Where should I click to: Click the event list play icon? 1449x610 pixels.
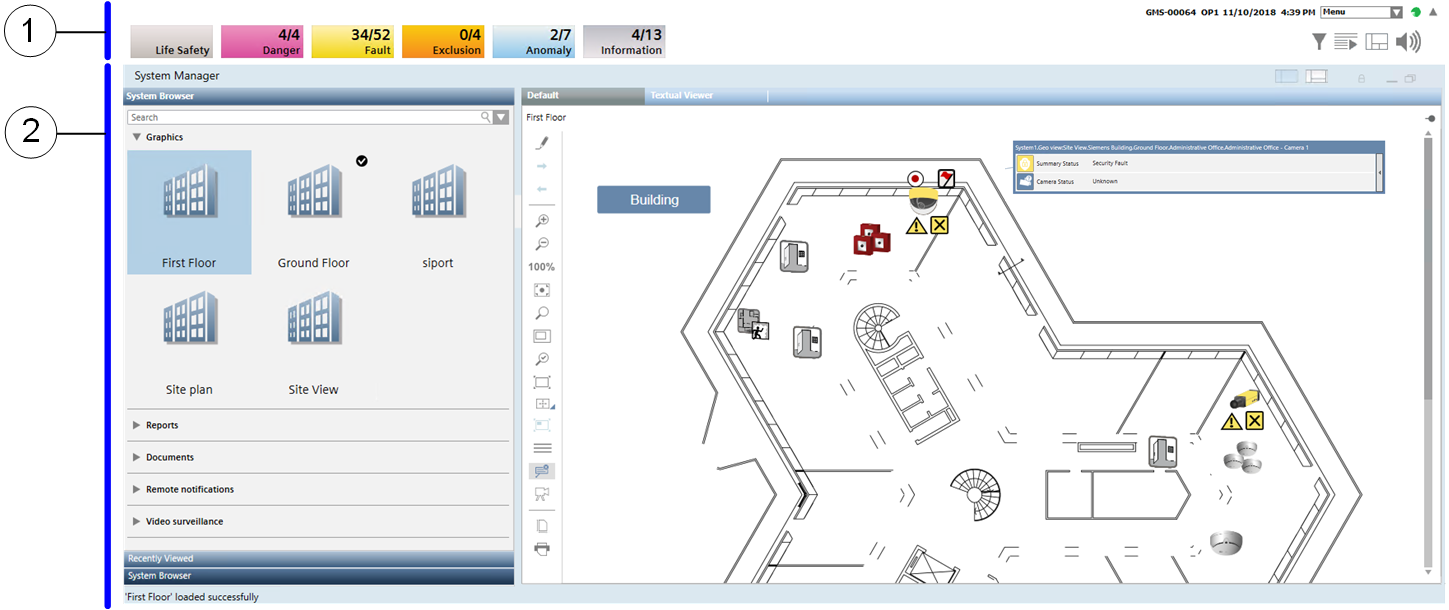1346,41
